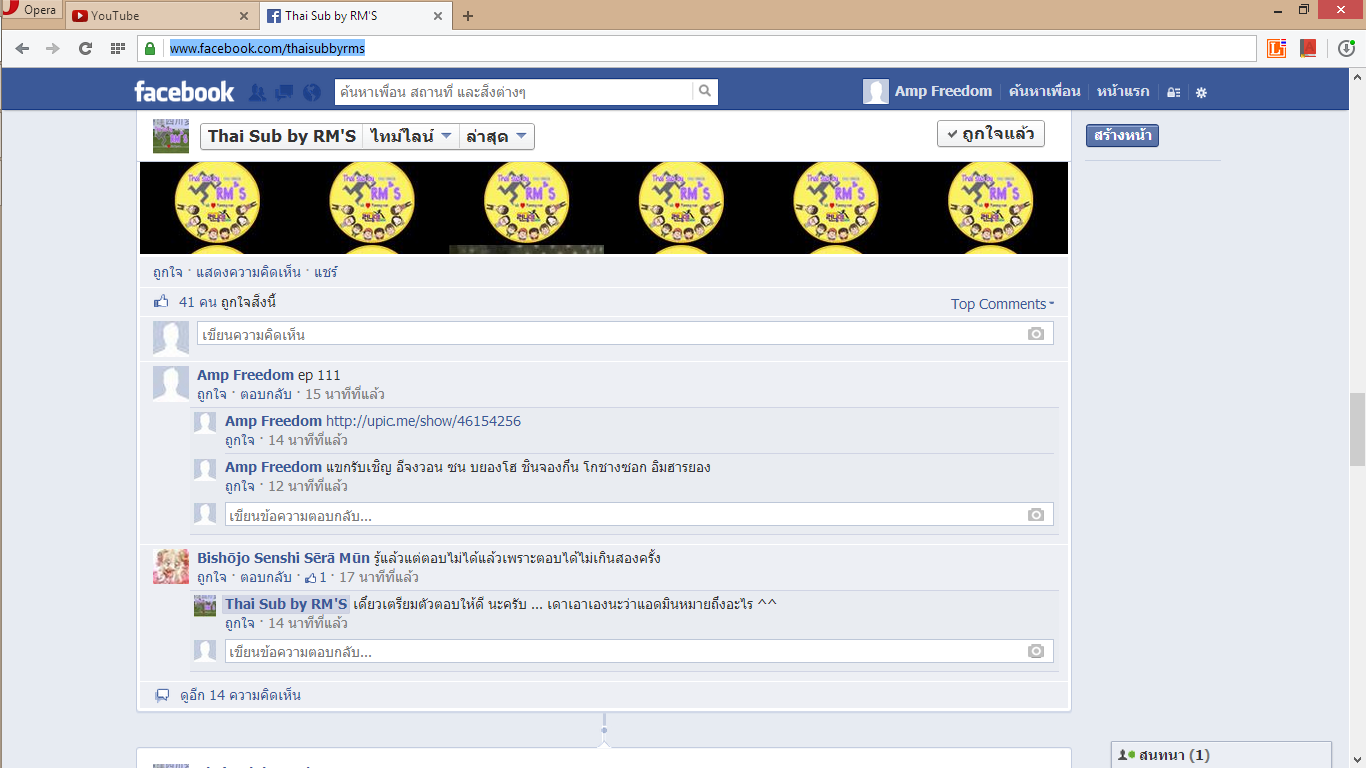Open the account settings gear menu
The image size is (1366, 768).
[1201, 92]
